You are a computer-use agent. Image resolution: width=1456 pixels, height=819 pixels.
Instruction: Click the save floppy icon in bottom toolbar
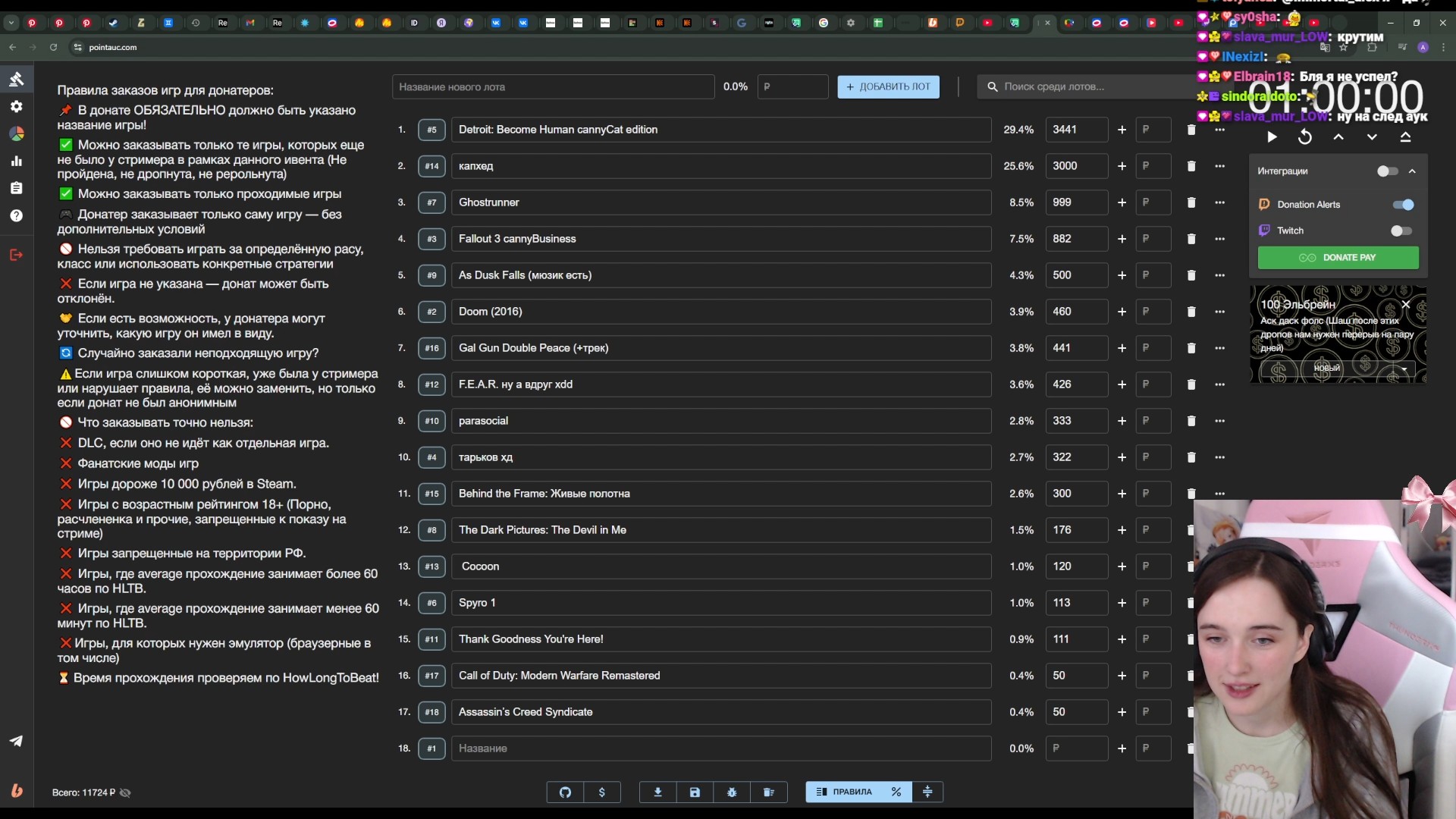click(695, 792)
